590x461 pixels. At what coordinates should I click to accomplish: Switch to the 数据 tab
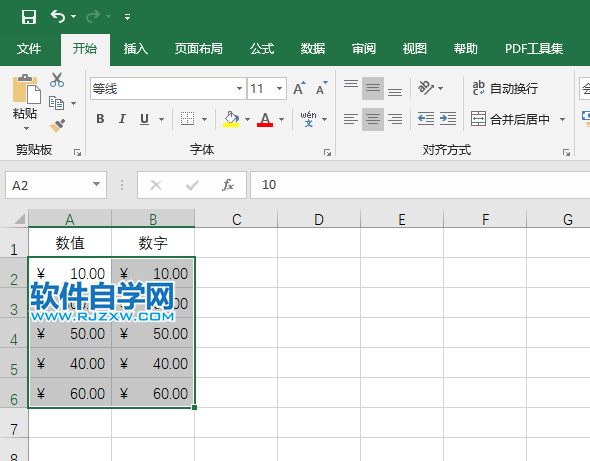(x=313, y=49)
